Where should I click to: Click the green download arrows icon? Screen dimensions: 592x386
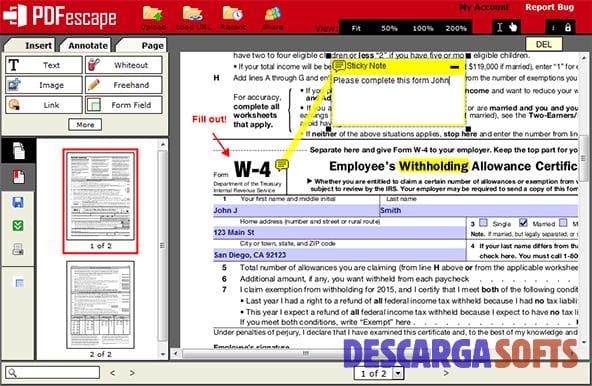click(x=18, y=226)
